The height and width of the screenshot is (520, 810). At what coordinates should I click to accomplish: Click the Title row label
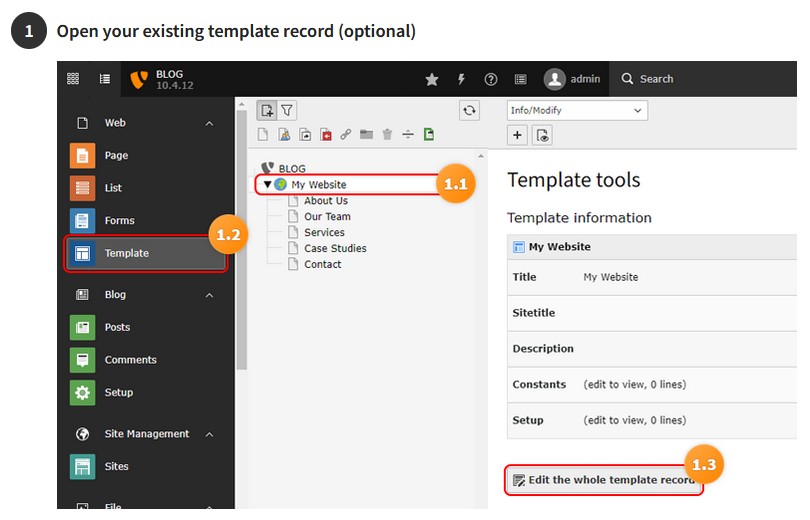point(524,277)
